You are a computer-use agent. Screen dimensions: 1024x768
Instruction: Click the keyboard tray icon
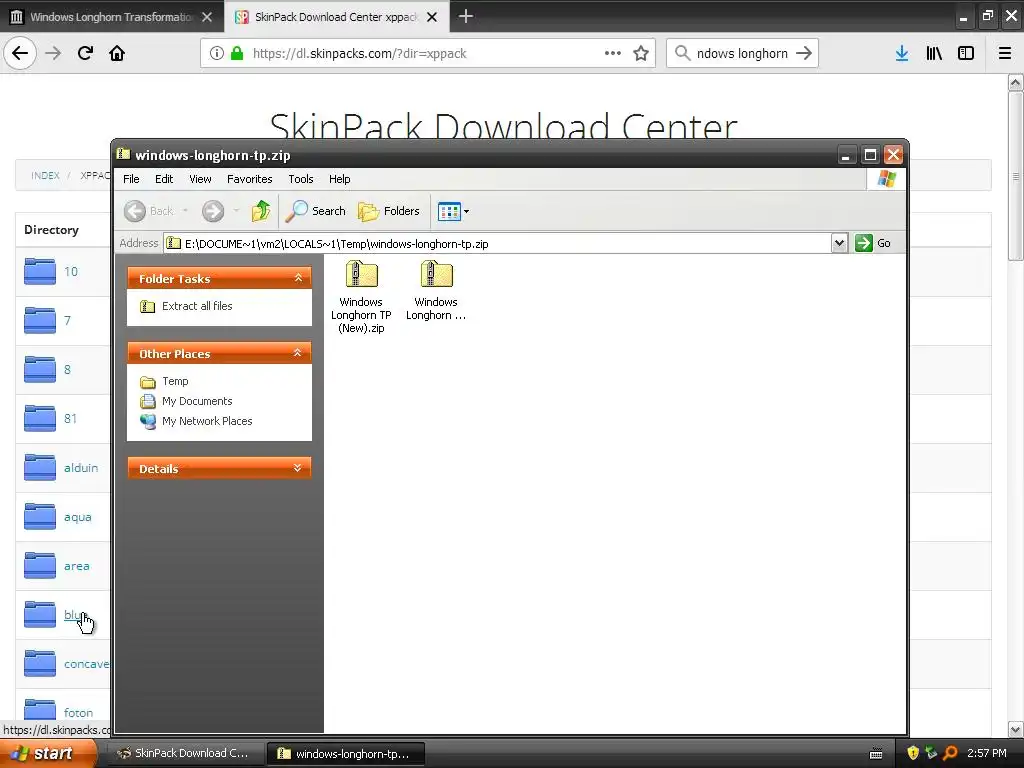[x=876, y=754]
